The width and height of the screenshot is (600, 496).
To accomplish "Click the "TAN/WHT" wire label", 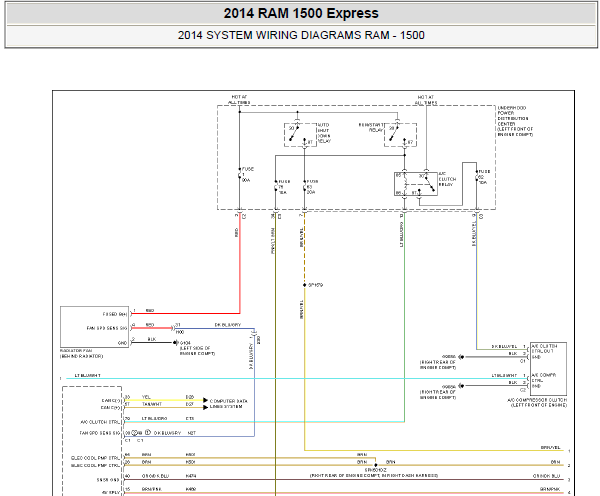I will pos(152,404).
